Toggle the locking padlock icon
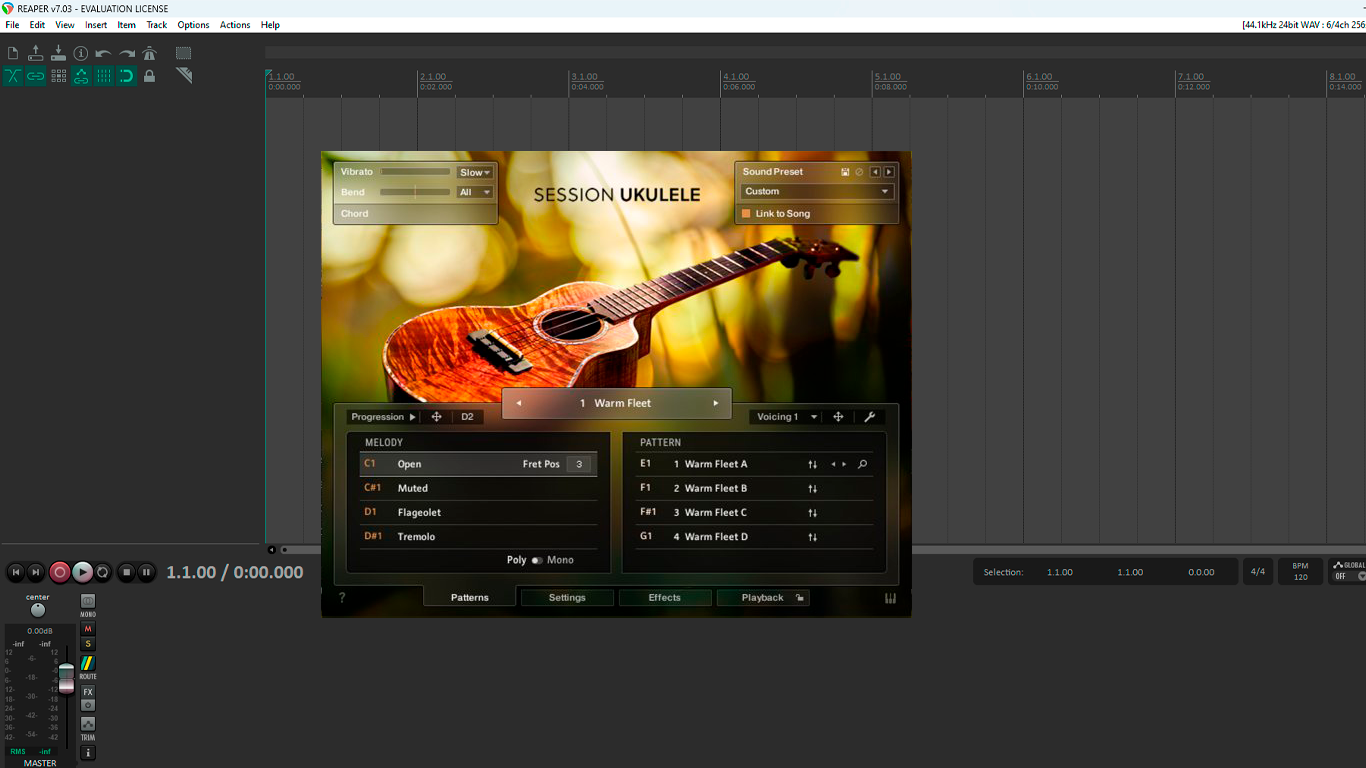Screen dimensions: 1366x768 click(x=149, y=76)
